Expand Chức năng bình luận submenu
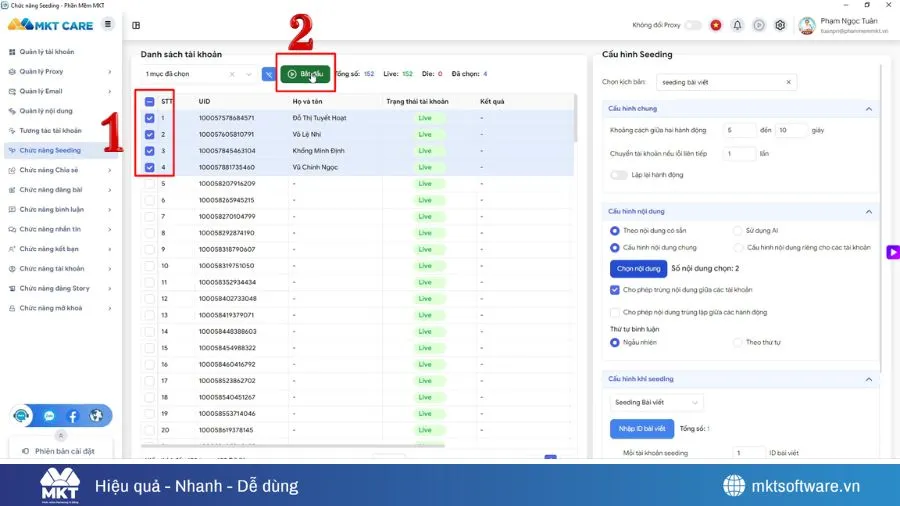 (110, 209)
